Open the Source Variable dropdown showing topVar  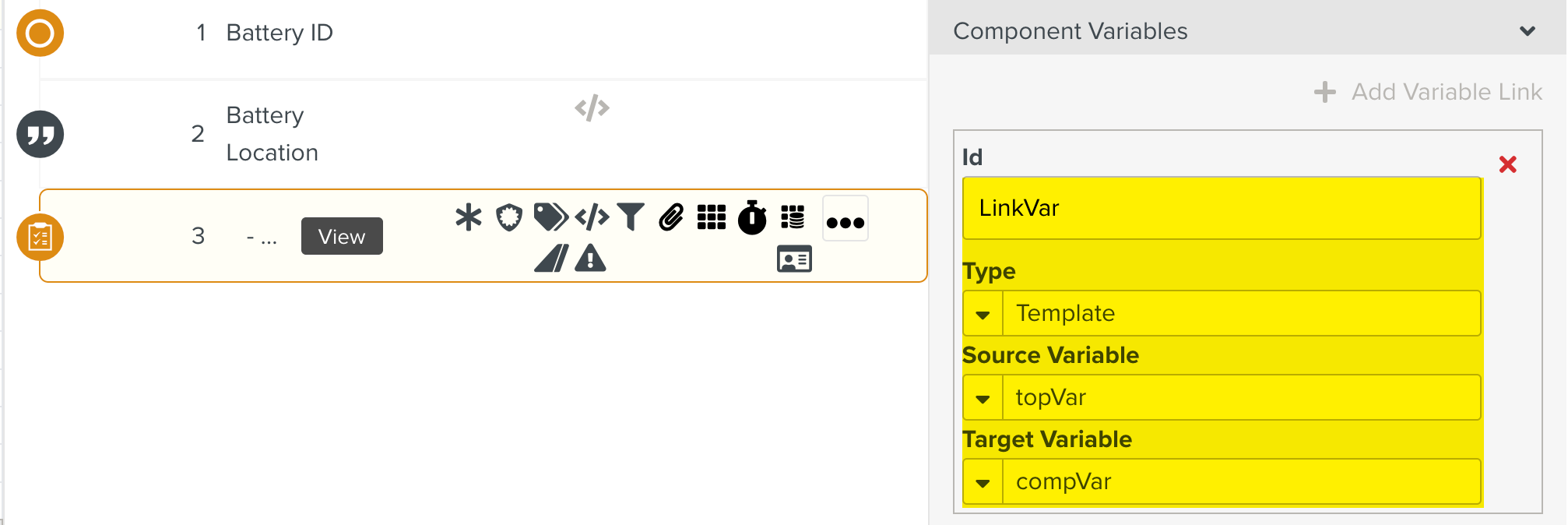pos(983,398)
